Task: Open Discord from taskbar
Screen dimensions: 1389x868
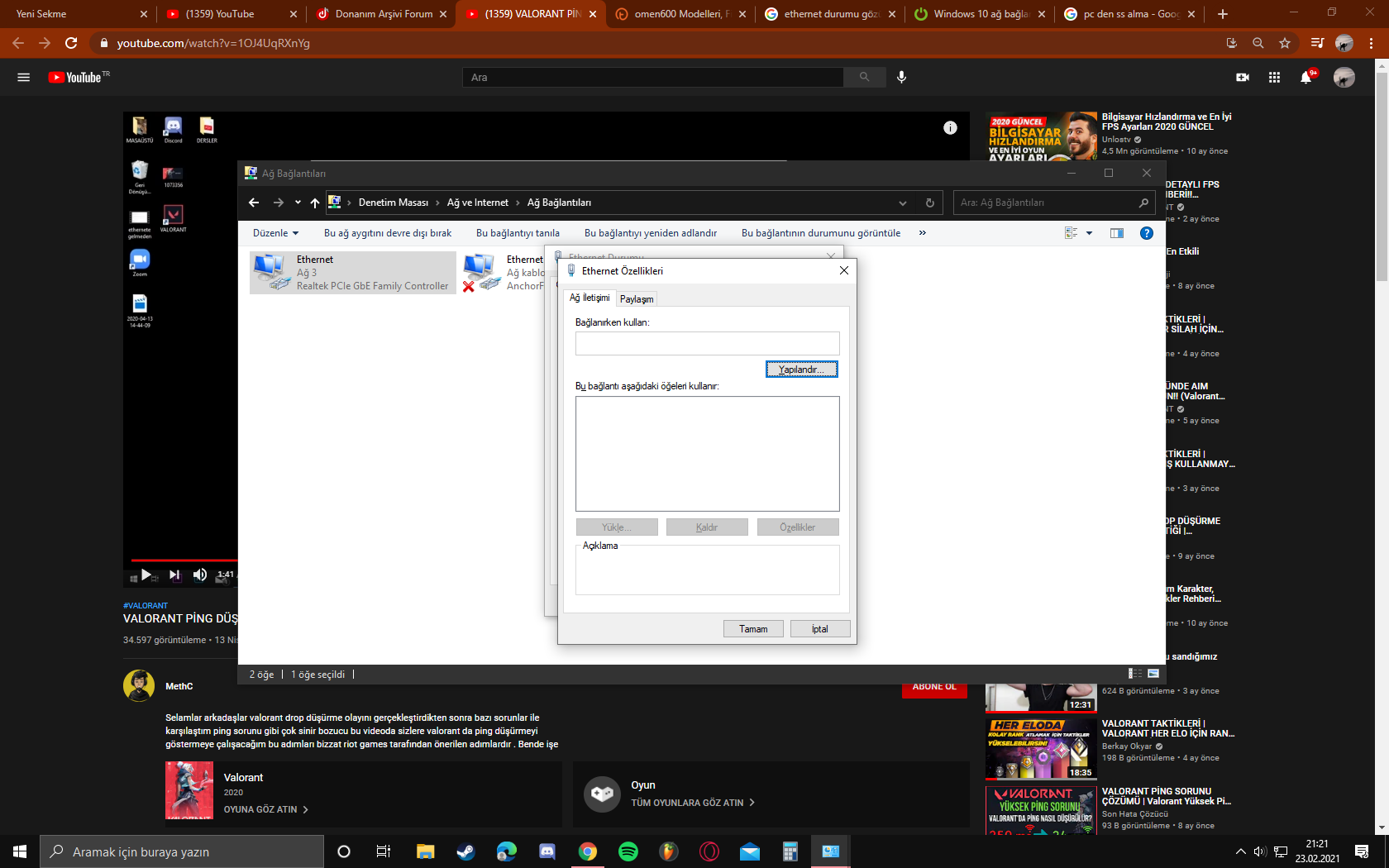Action: pyautogui.click(x=547, y=851)
